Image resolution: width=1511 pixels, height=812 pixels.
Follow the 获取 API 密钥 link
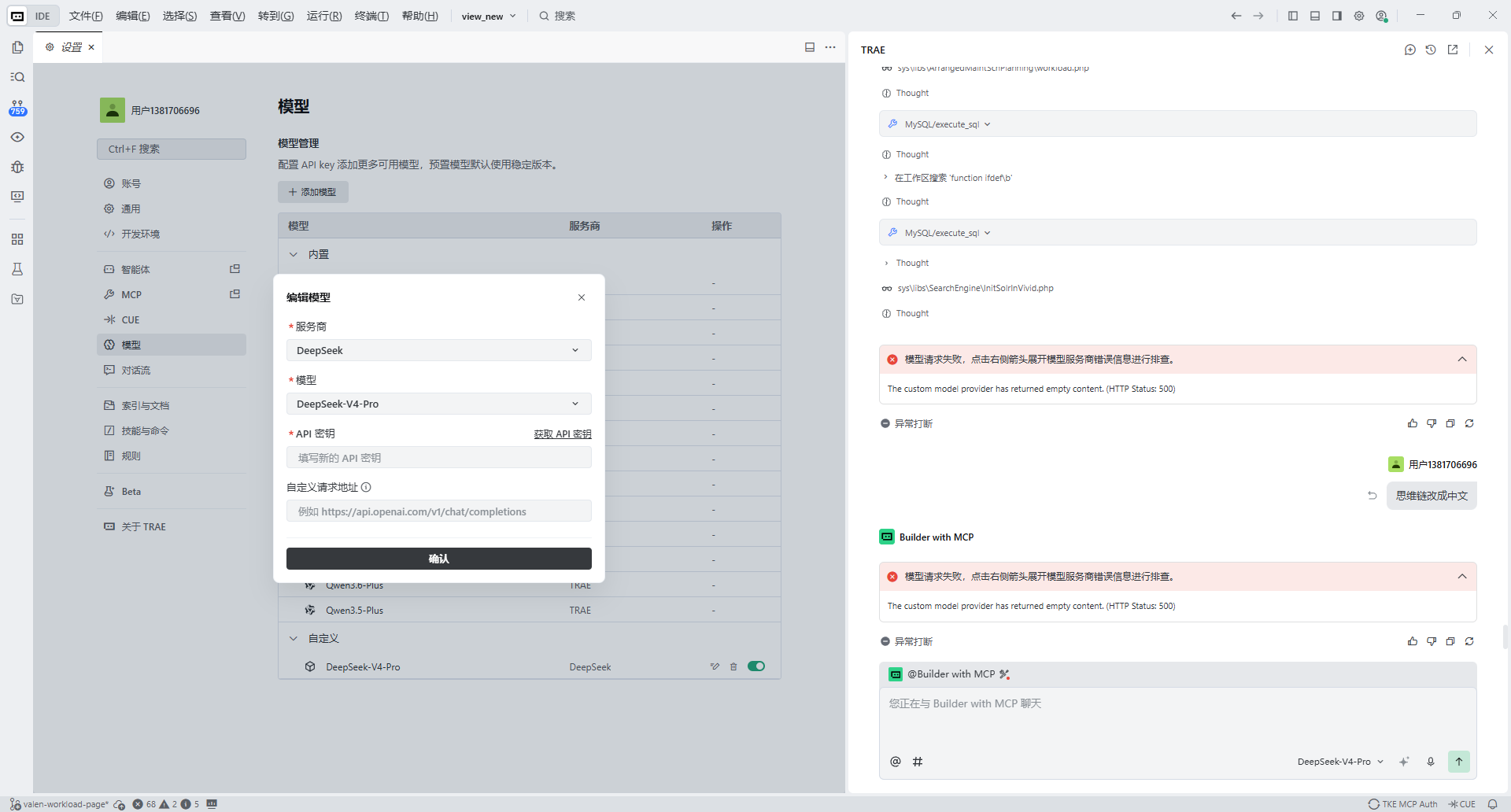(x=563, y=434)
